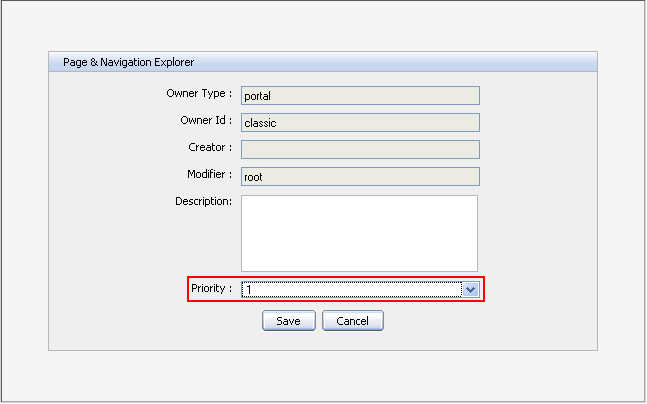Select the Modifier field containing root
The height and width of the screenshot is (404, 647).
click(360, 176)
